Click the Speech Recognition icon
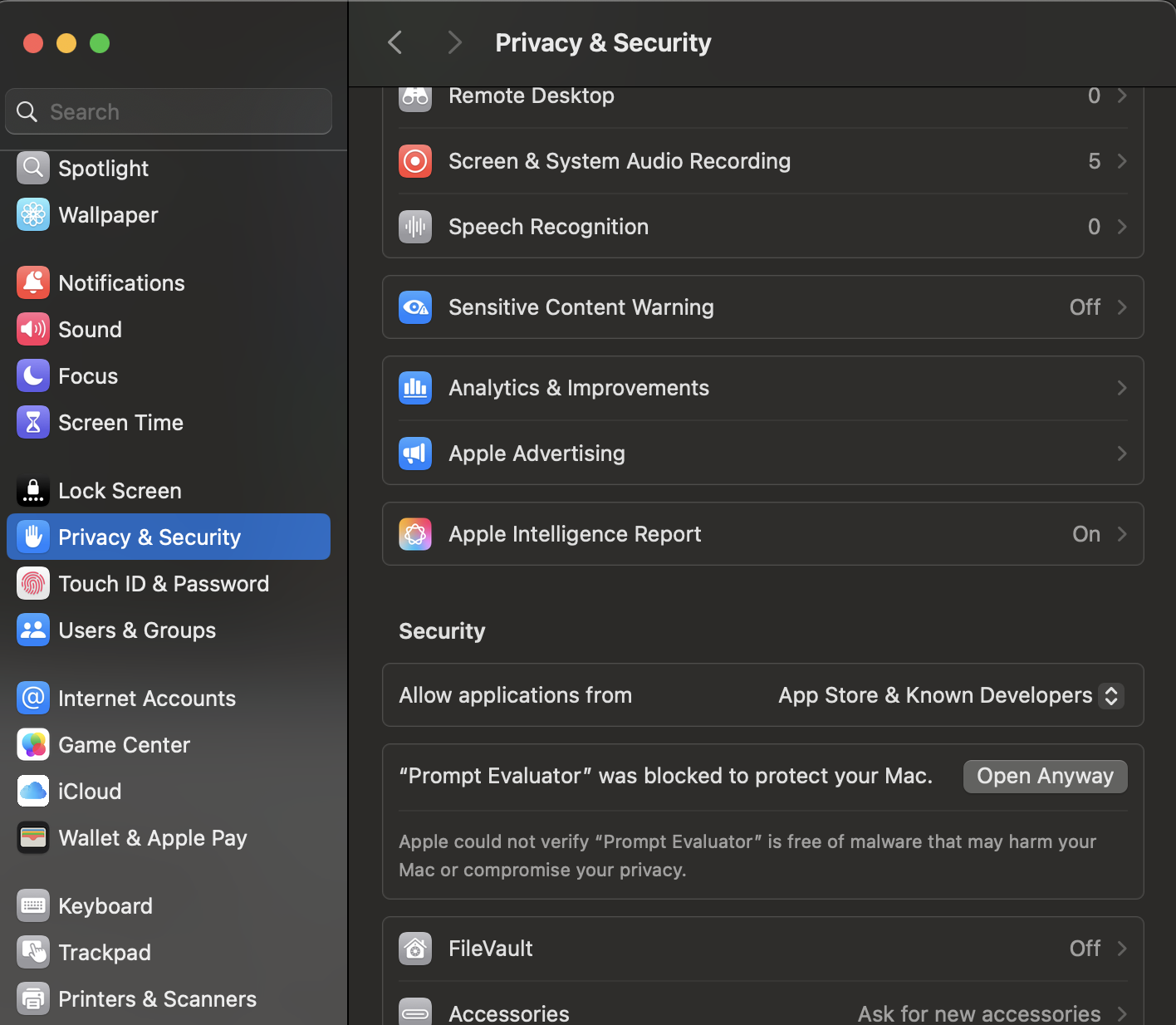1176x1025 pixels. click(415, 226)
